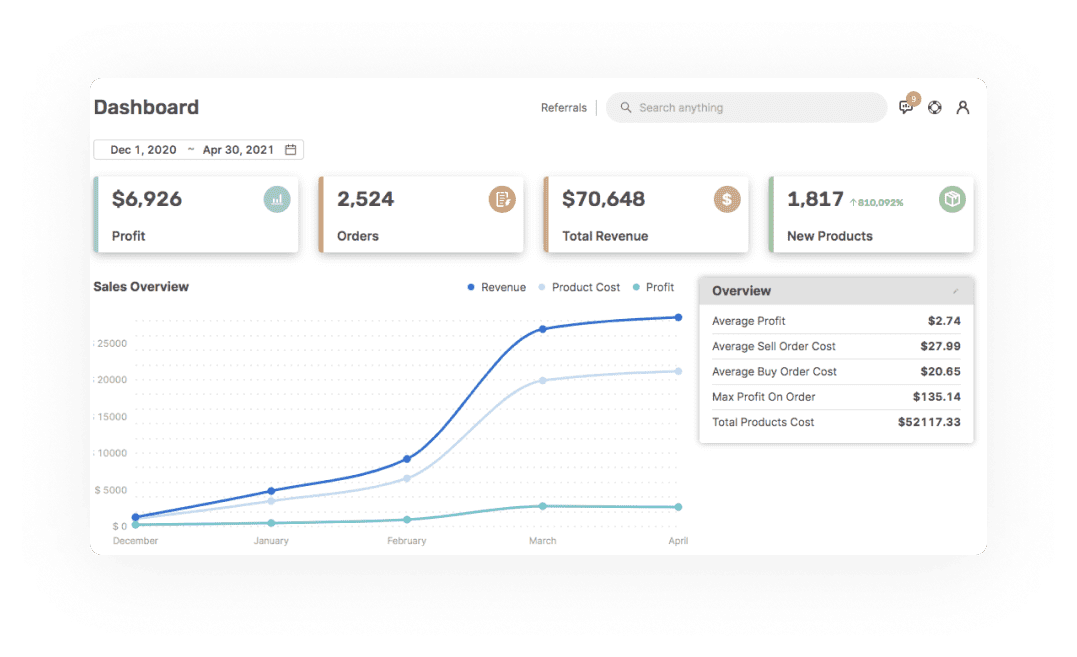1077x657 pixels.
Task: Click the bar chart icon on Profit card
Action: tap(277, 200)
